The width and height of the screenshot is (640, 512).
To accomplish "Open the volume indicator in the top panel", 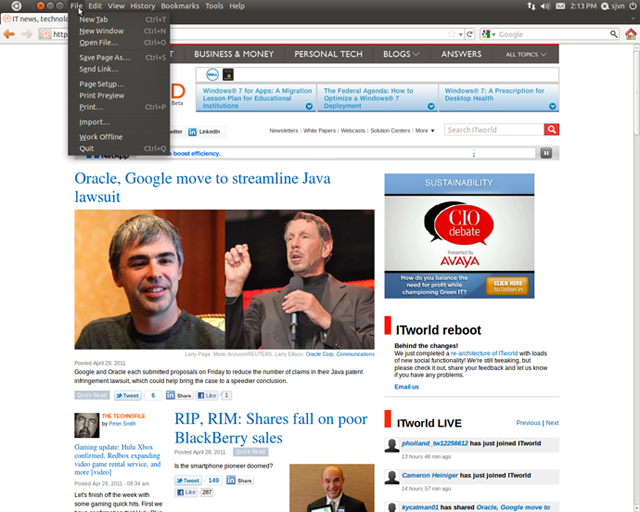I will click(545, 6).
